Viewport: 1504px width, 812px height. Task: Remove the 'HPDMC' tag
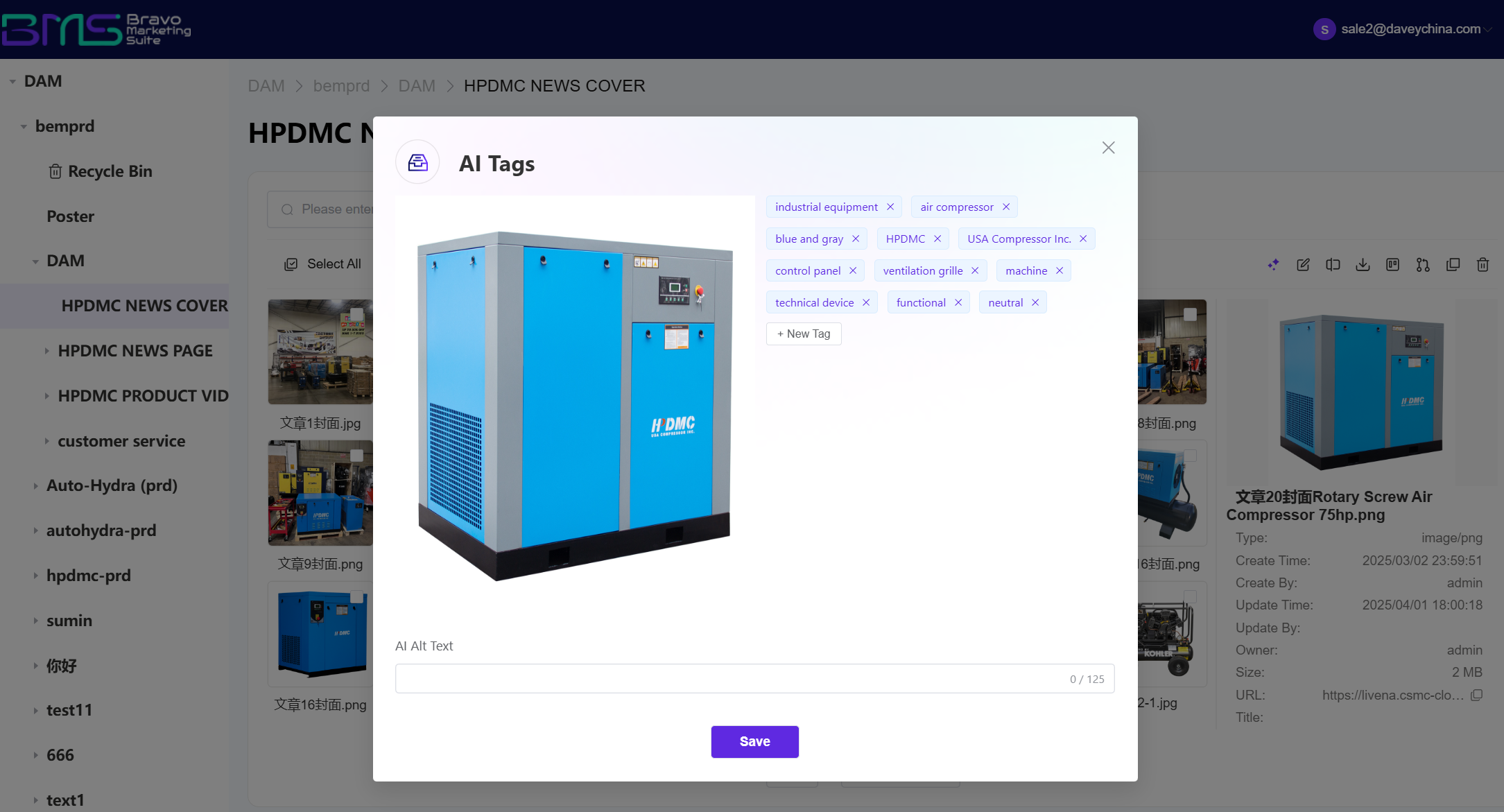pos(937,239)
